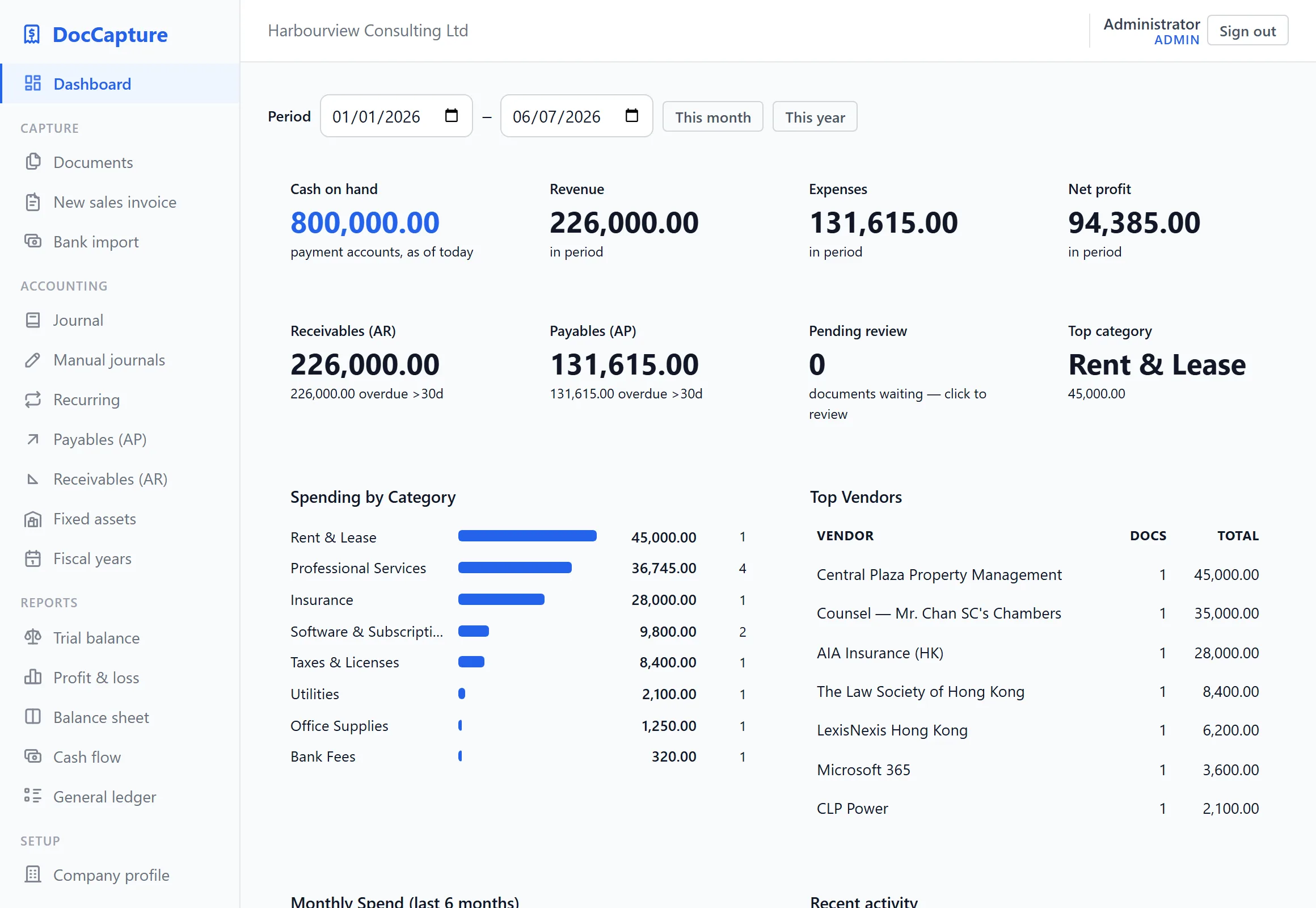Open the end date calendar picker
The height and width of the screenshot is (908, 1316).
point(632,116)
